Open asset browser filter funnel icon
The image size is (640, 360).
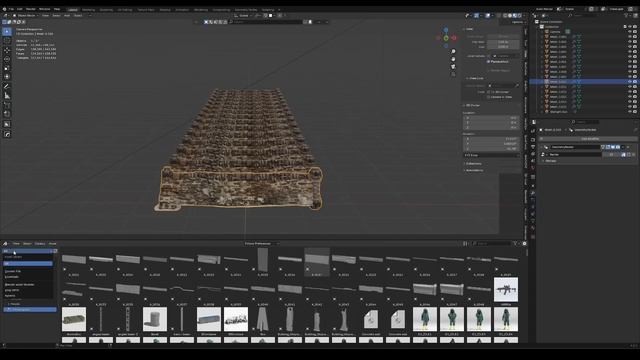click(516, 244)
